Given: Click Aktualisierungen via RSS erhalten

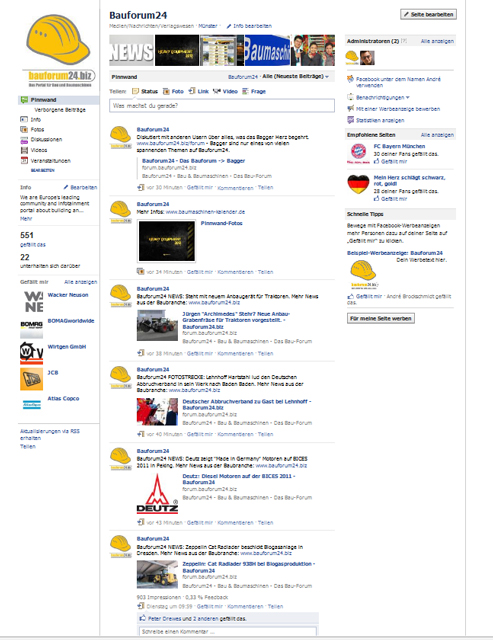Looking at the screenshot, I should click(x=50, y=434).
